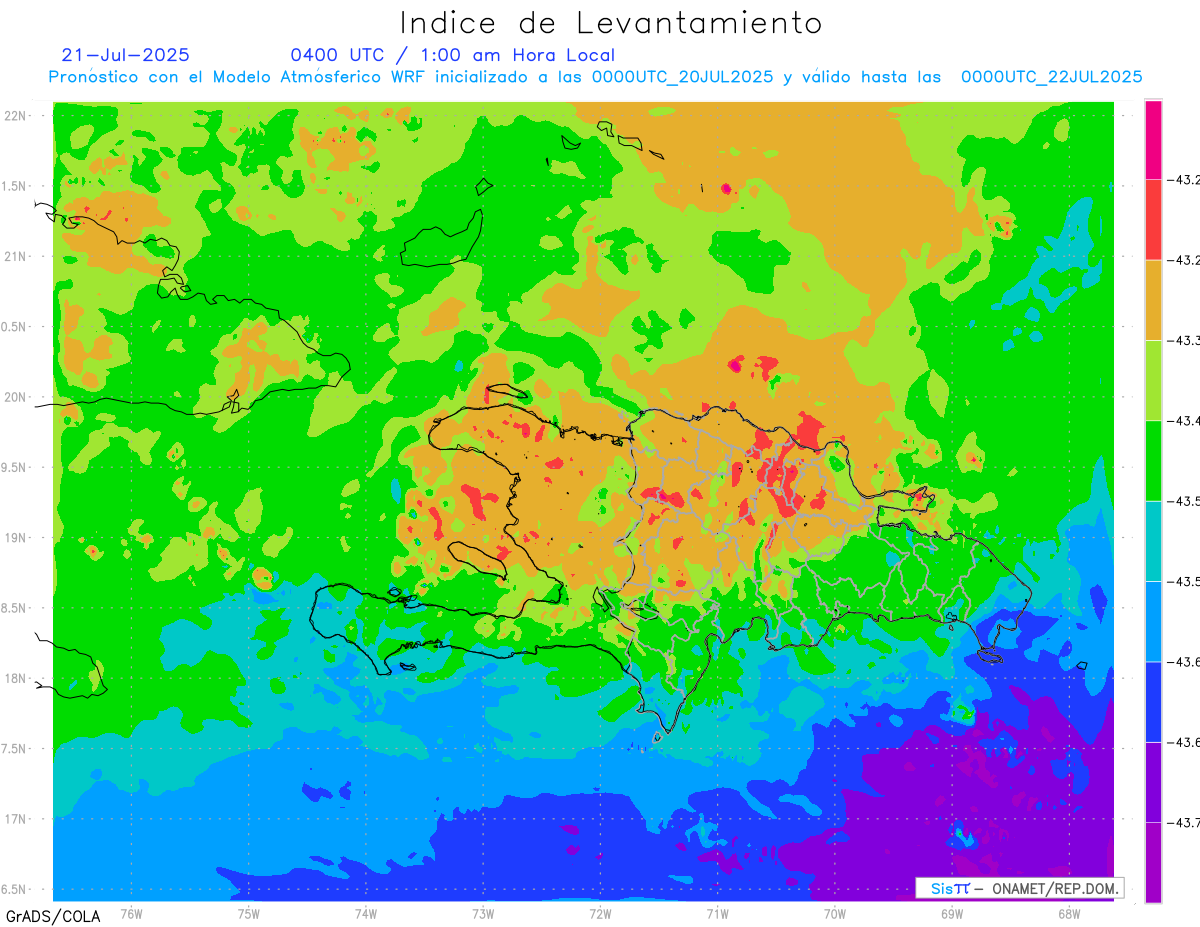Click the "19N" latitude axis label

pyautogui.click(x=16, y=538)
